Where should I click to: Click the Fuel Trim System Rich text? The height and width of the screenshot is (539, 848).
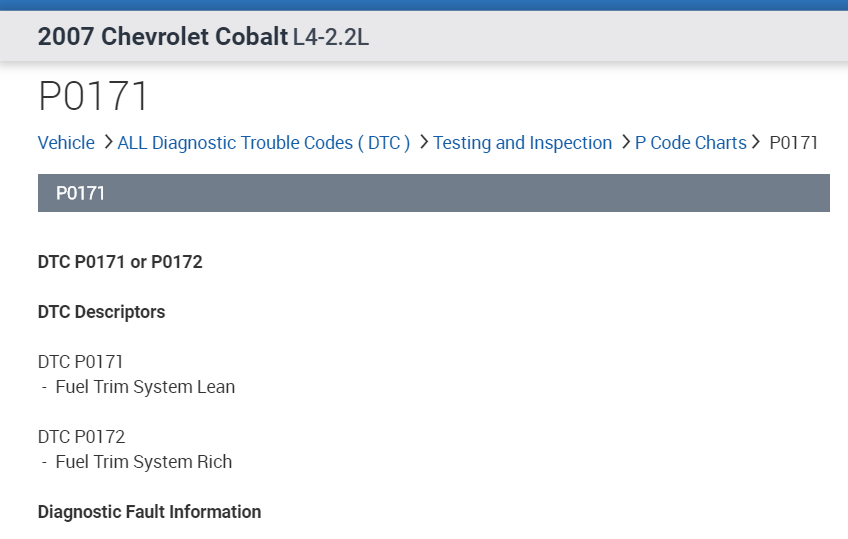pyautogui.click(x=143, y=462)
